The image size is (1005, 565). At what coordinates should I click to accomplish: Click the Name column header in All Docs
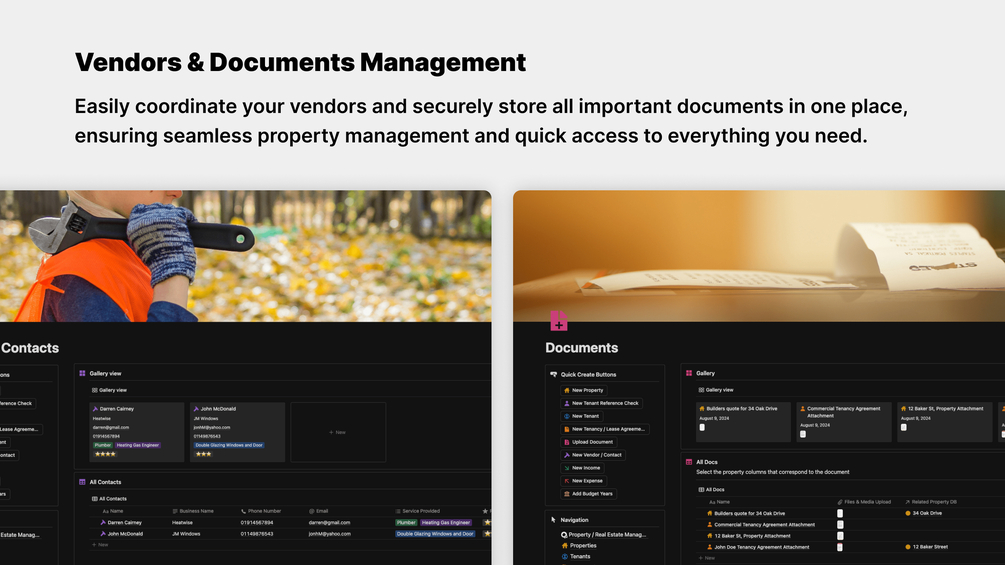pyautogui.click(x=720, y=502)
